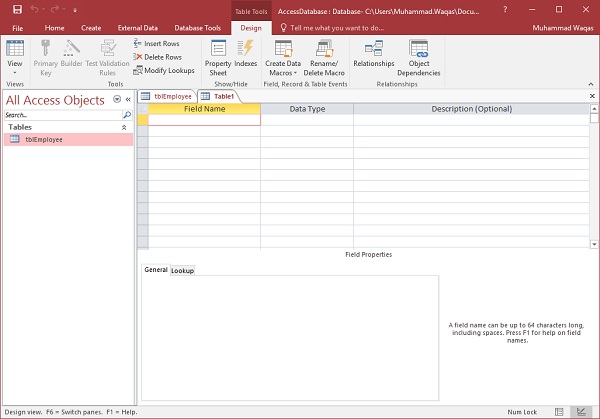Open the Property Sheet pane
The width and height of the screenshot is (600, 419).
[217, 55]
